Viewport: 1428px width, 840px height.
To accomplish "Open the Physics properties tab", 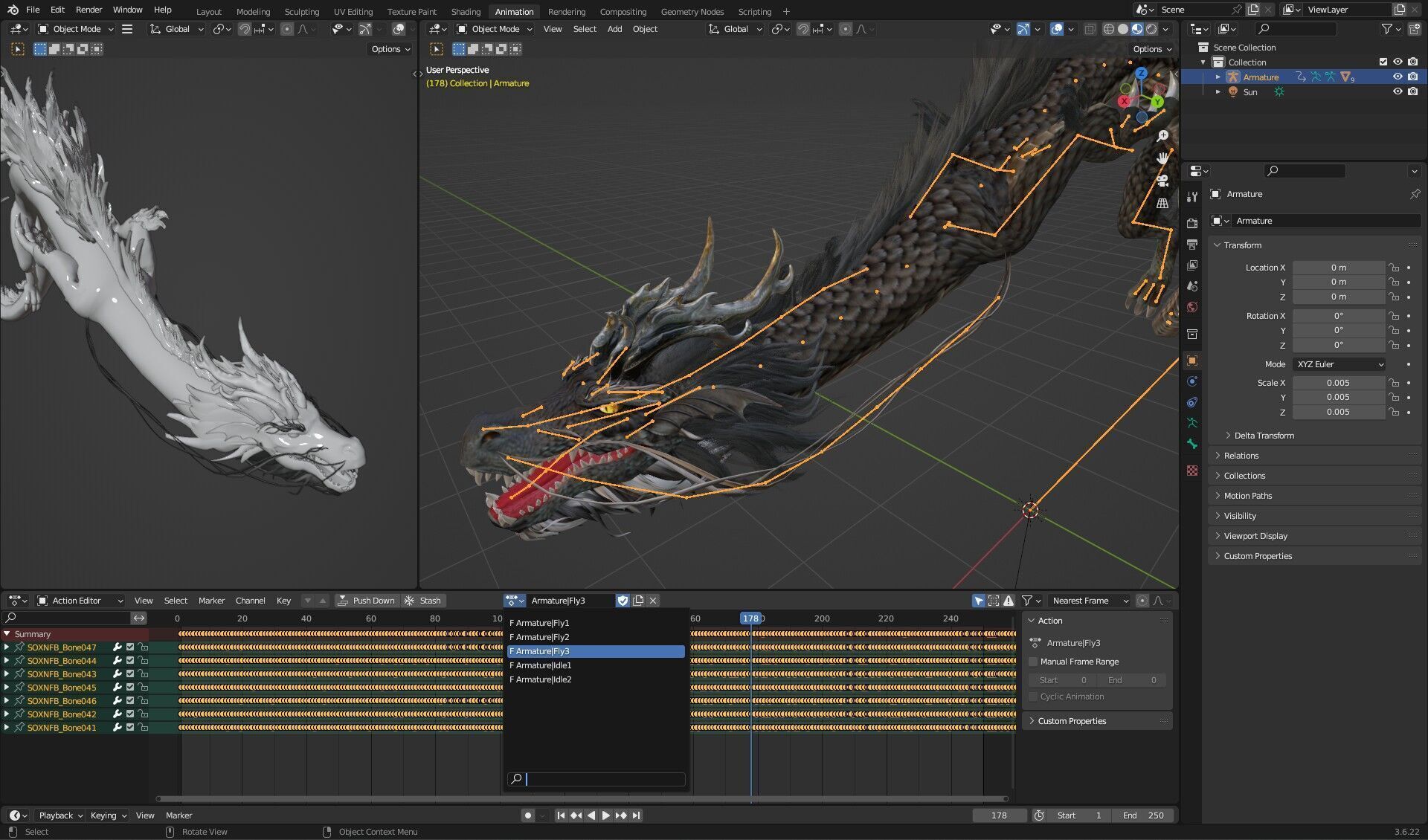I will point(1192,381).
